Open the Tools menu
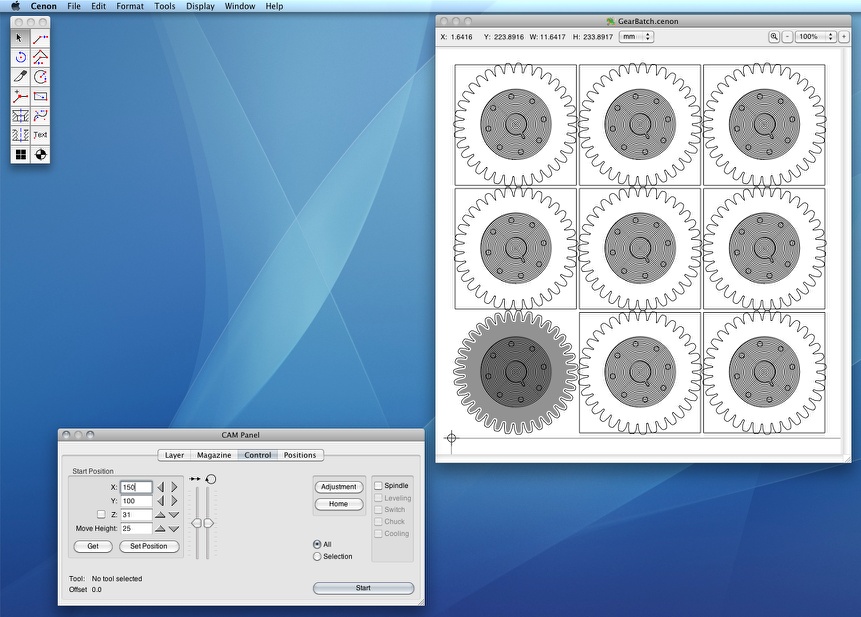861x617 pixels. (x=165, y=6)
